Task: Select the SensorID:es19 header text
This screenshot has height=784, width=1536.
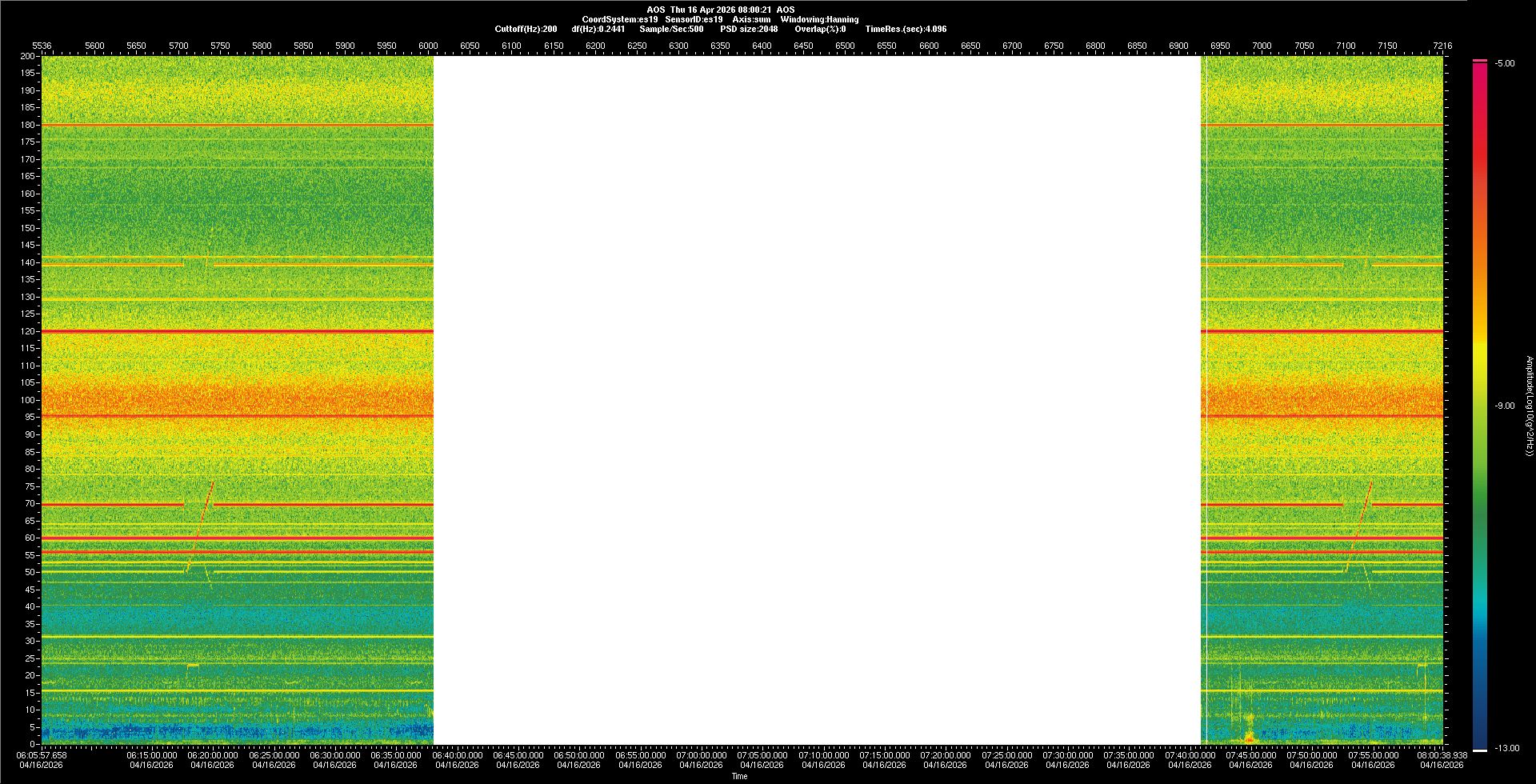Action: (694, 19)
